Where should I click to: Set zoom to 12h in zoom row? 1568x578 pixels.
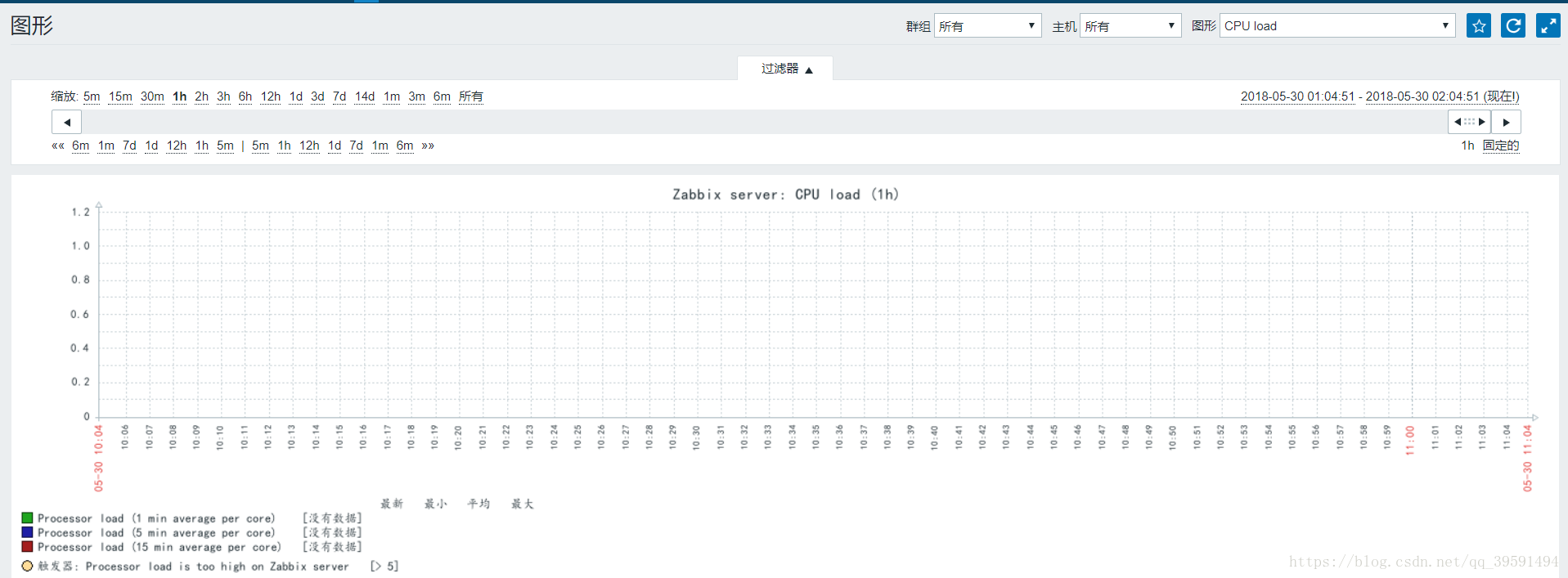coord(271,96)
